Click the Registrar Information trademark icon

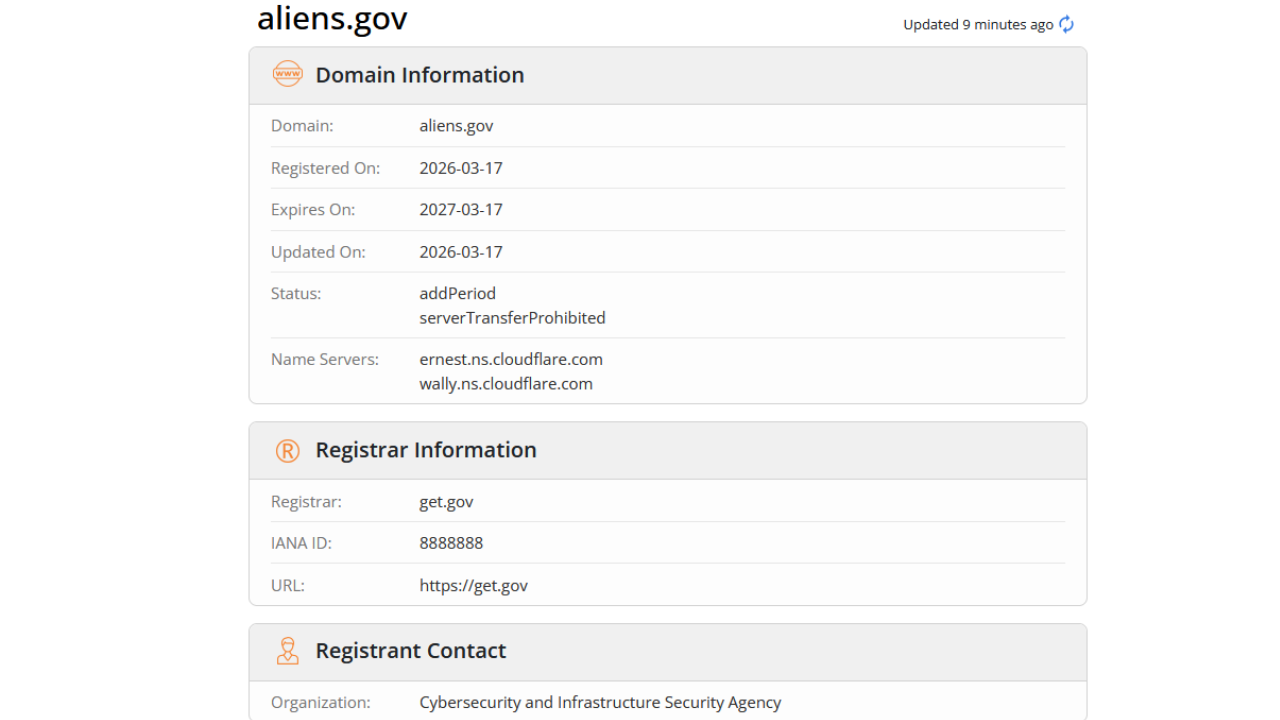pos(287,450)
